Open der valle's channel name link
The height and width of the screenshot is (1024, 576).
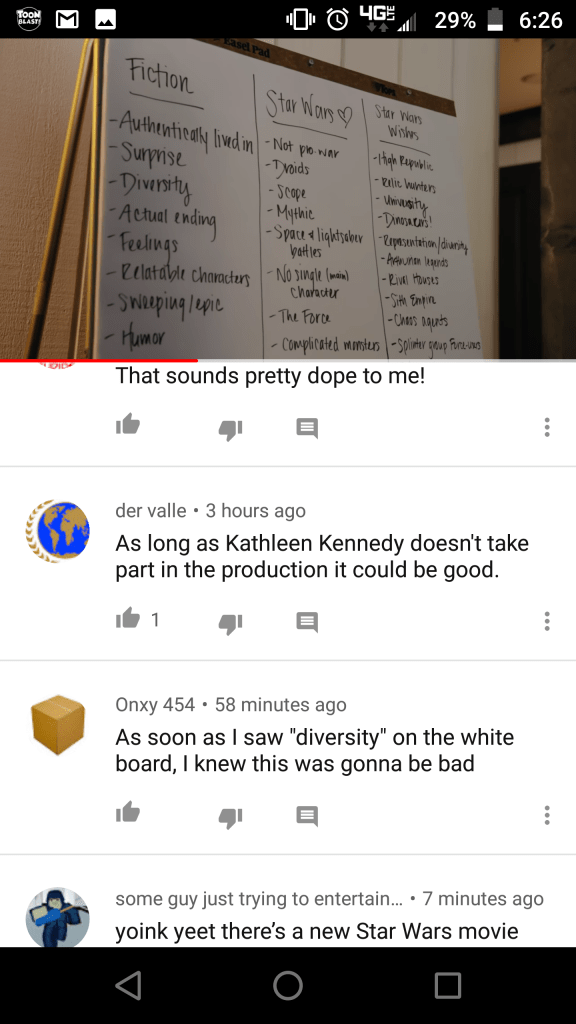(x=151, y=510)
